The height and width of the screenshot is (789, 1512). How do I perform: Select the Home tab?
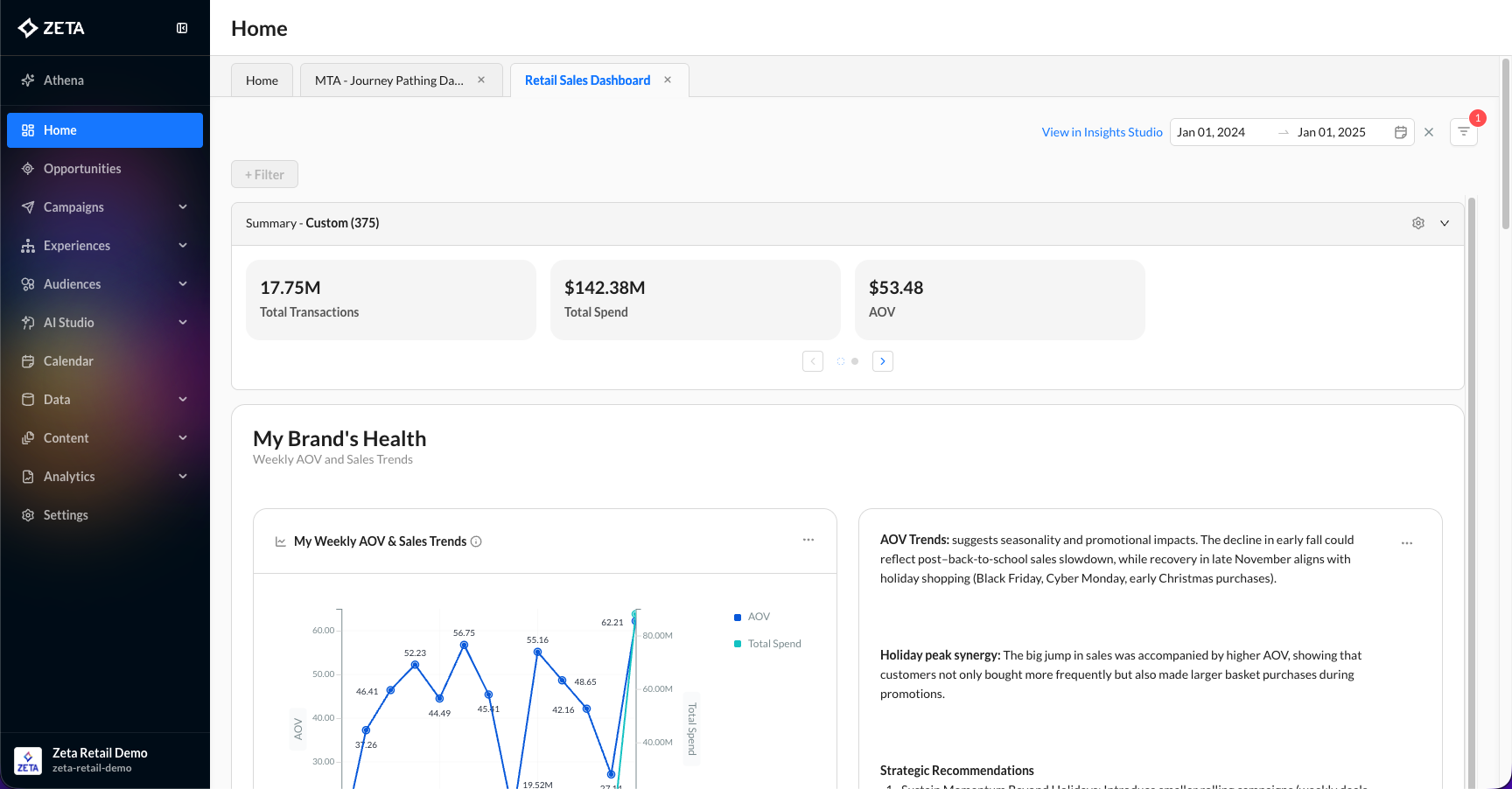pyautogui.click(x=262, y=80)
